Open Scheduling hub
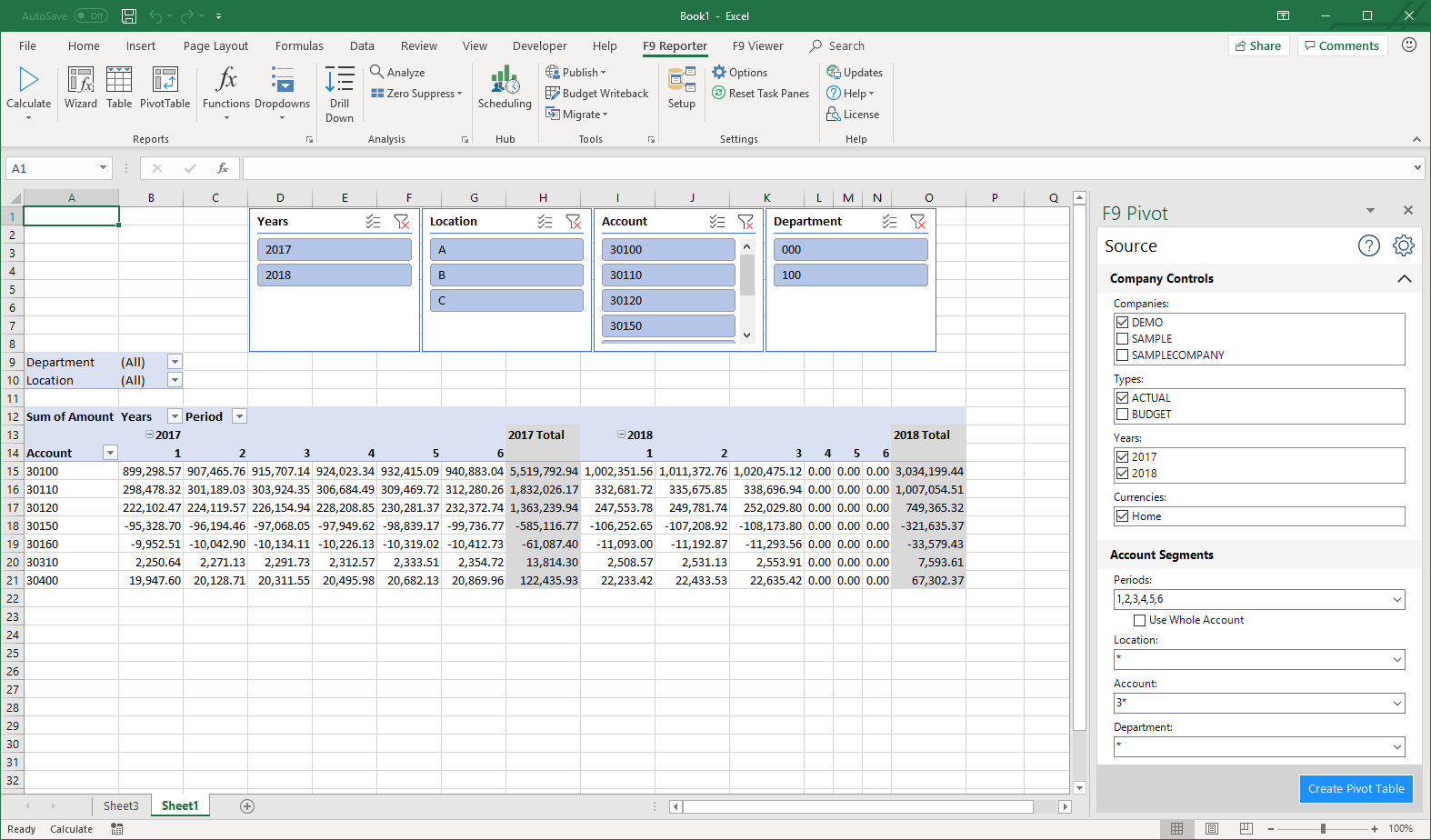Viewport: 1431px width, 840px height. (505, 87)
